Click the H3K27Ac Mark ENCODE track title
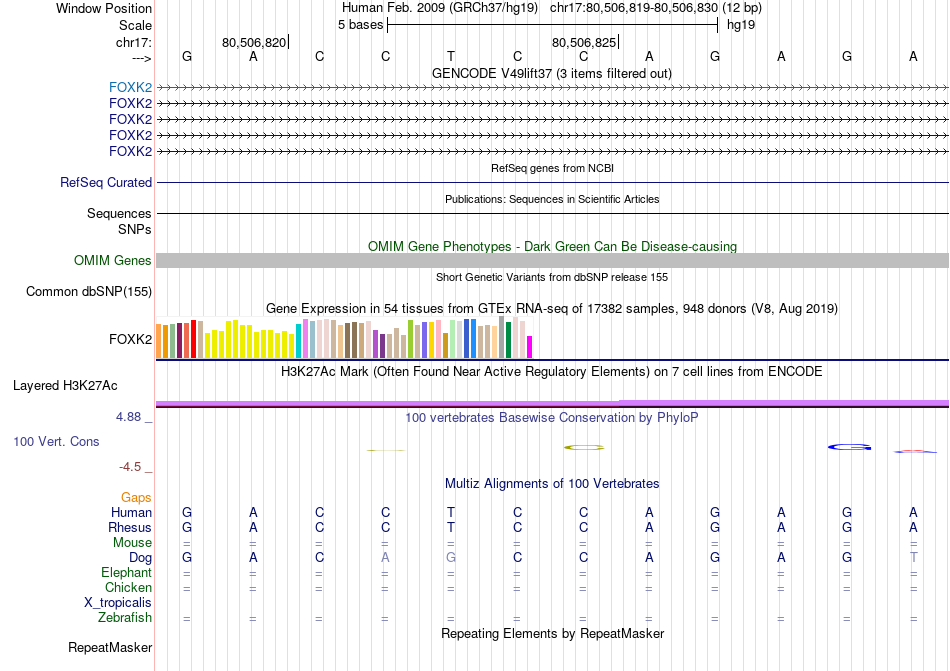 click(x=552, y=372)
